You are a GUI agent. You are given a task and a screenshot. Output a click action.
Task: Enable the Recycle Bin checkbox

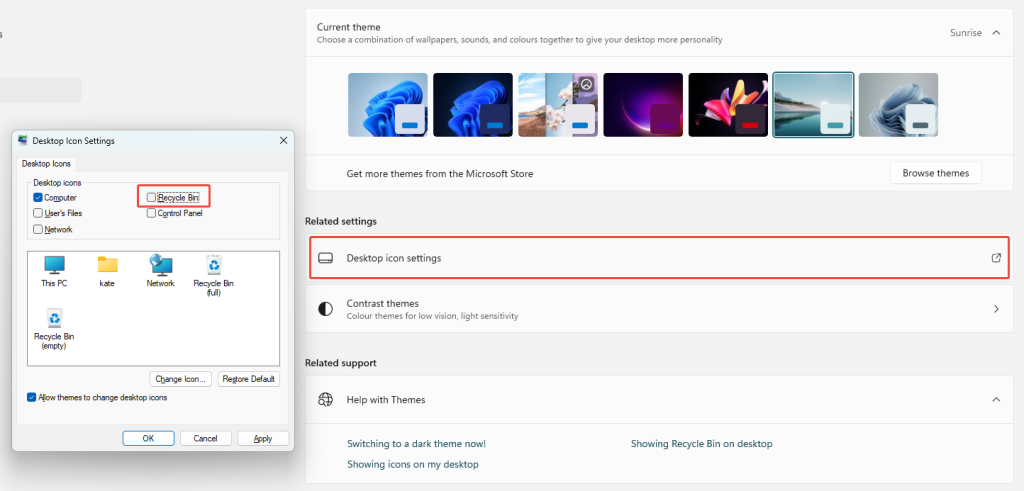click(x=152, y=198)
